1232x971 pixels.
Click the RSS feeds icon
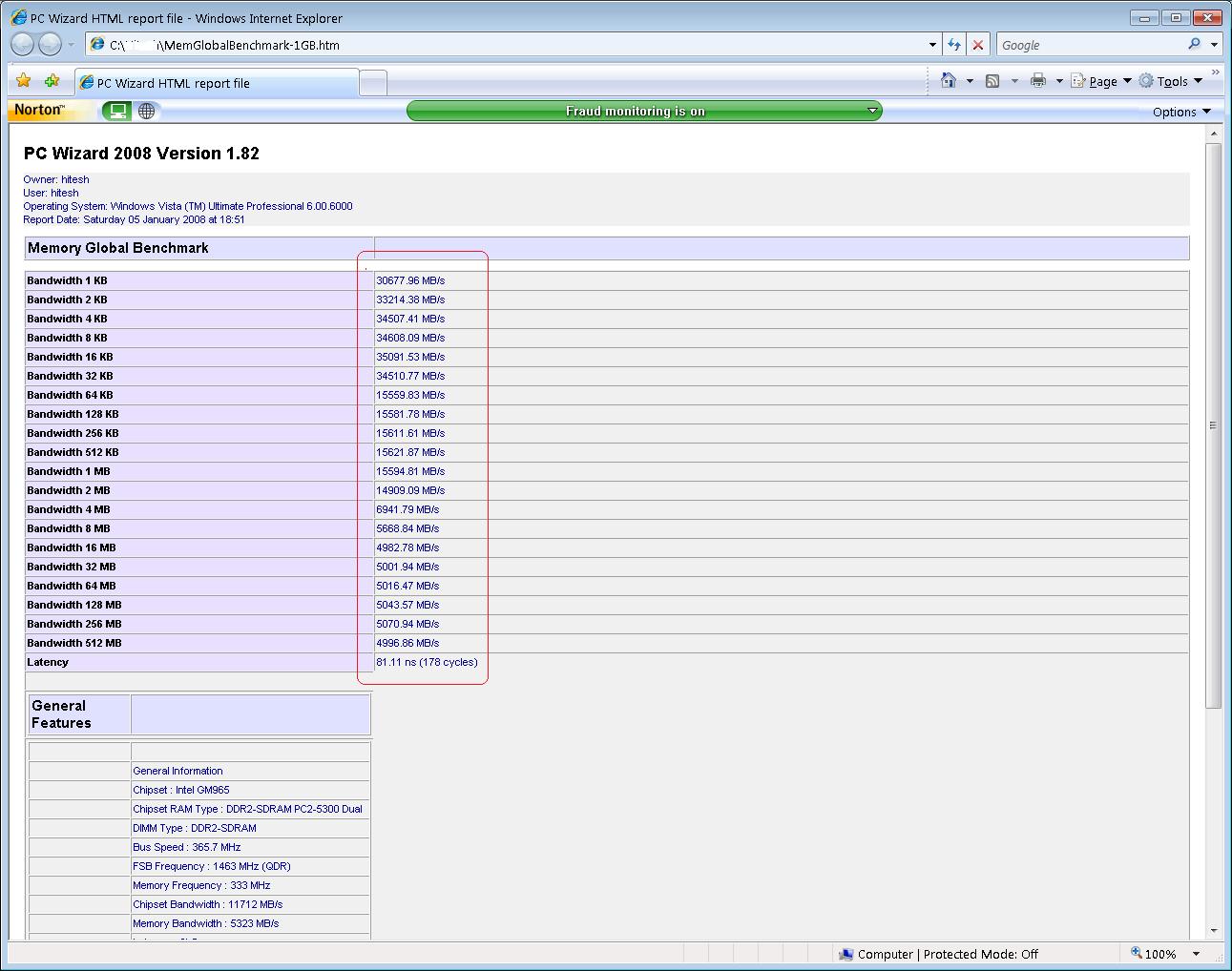[992, 81]
